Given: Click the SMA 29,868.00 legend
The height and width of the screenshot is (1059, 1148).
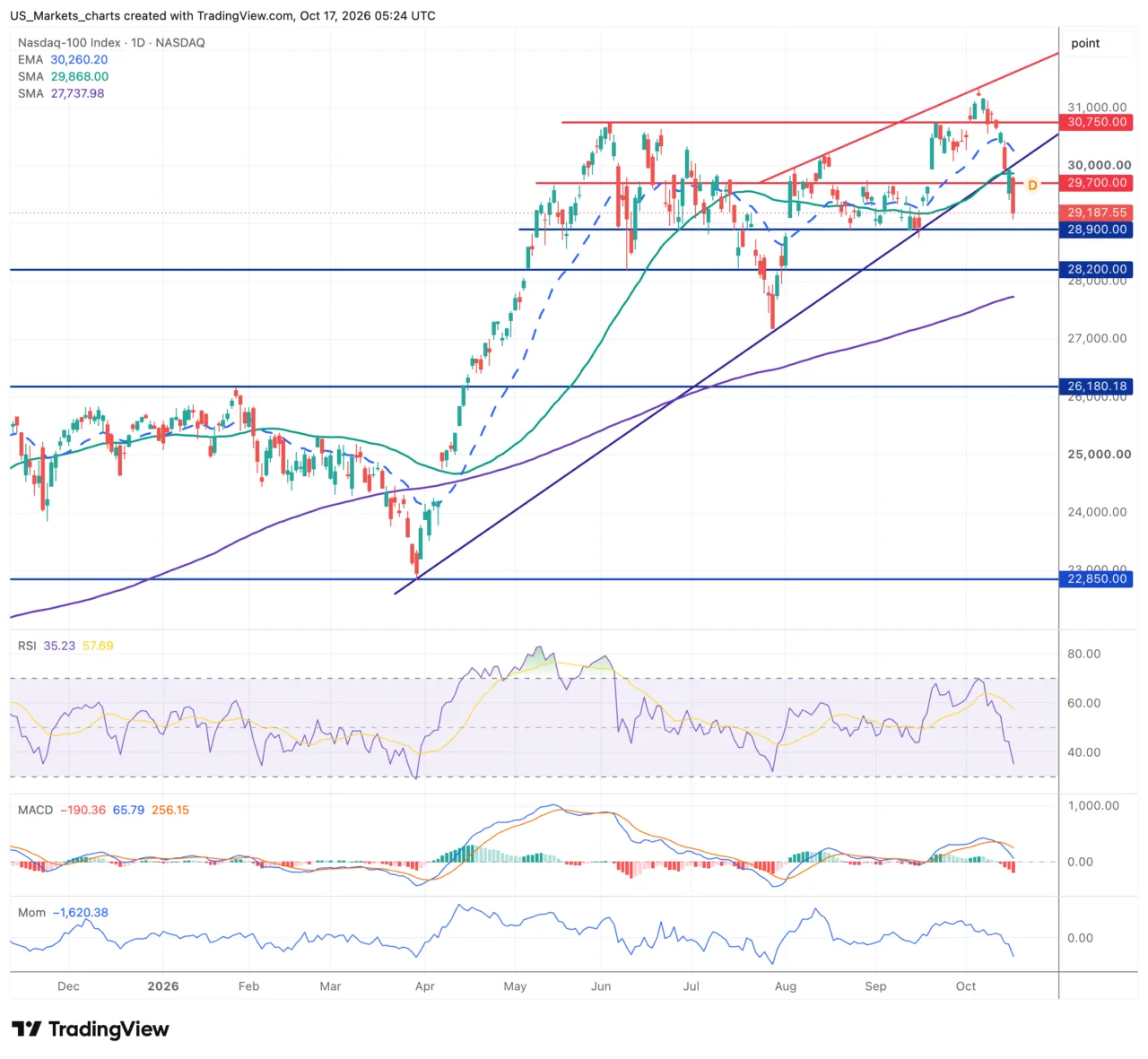Looking at the screenshot, I should (x=63, y=76).
